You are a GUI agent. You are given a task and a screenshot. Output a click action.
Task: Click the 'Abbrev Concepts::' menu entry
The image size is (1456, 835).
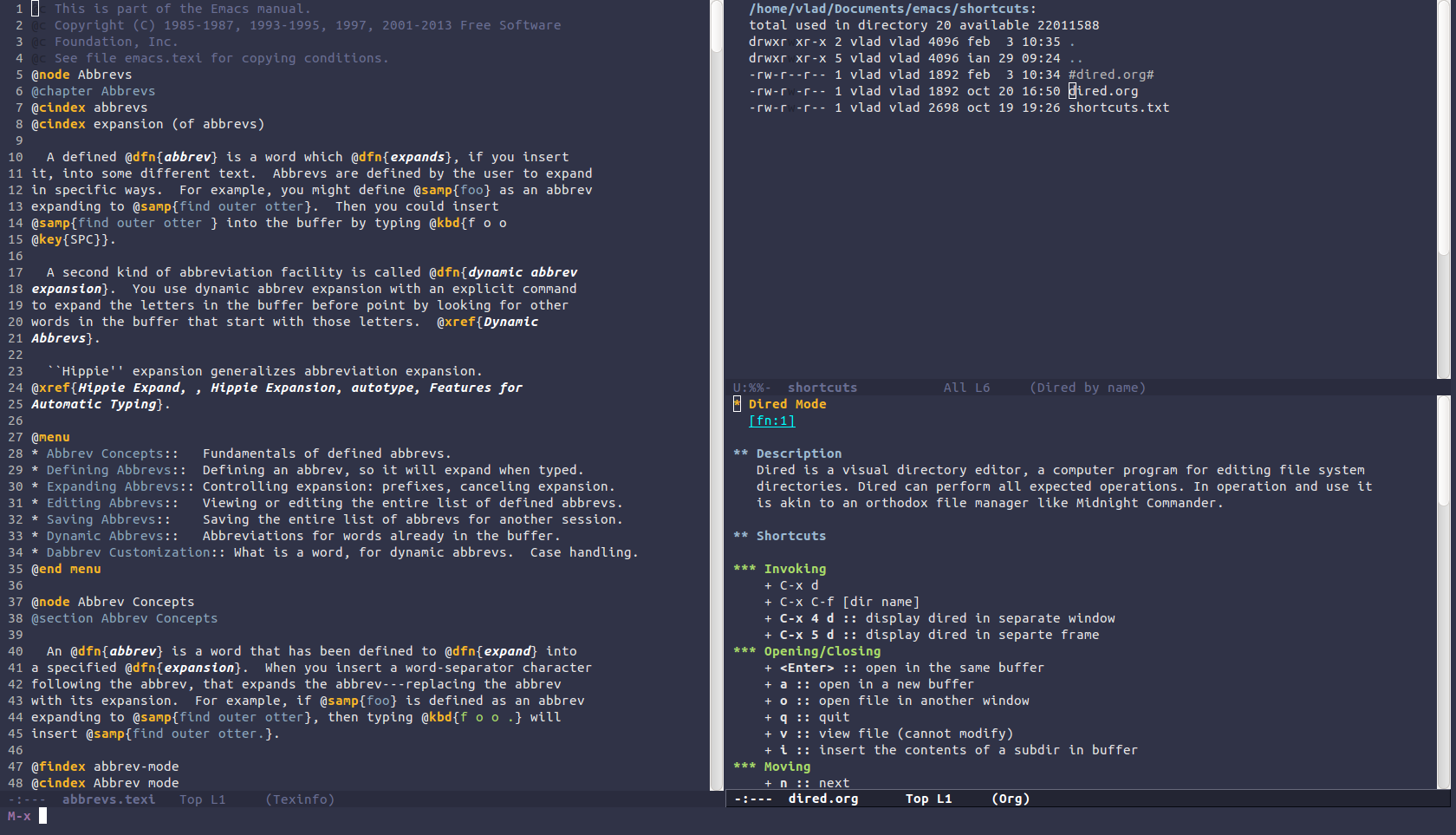pos(112,453)
